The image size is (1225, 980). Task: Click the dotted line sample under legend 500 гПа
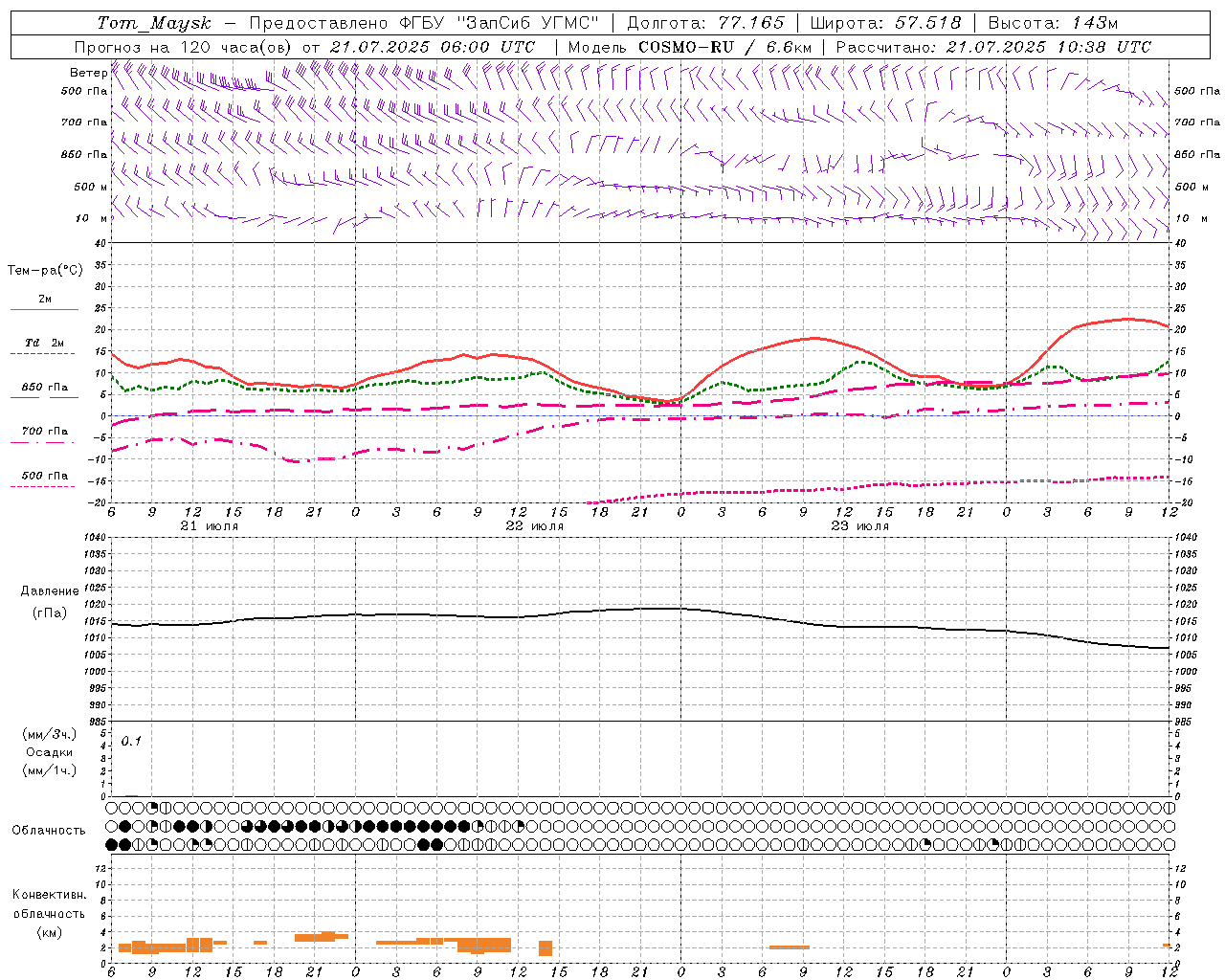pyautogui.click(x=44, y=487)
